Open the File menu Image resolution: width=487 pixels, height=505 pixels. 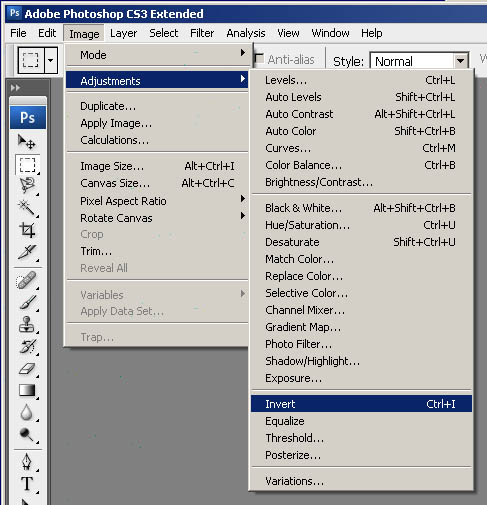18,33
